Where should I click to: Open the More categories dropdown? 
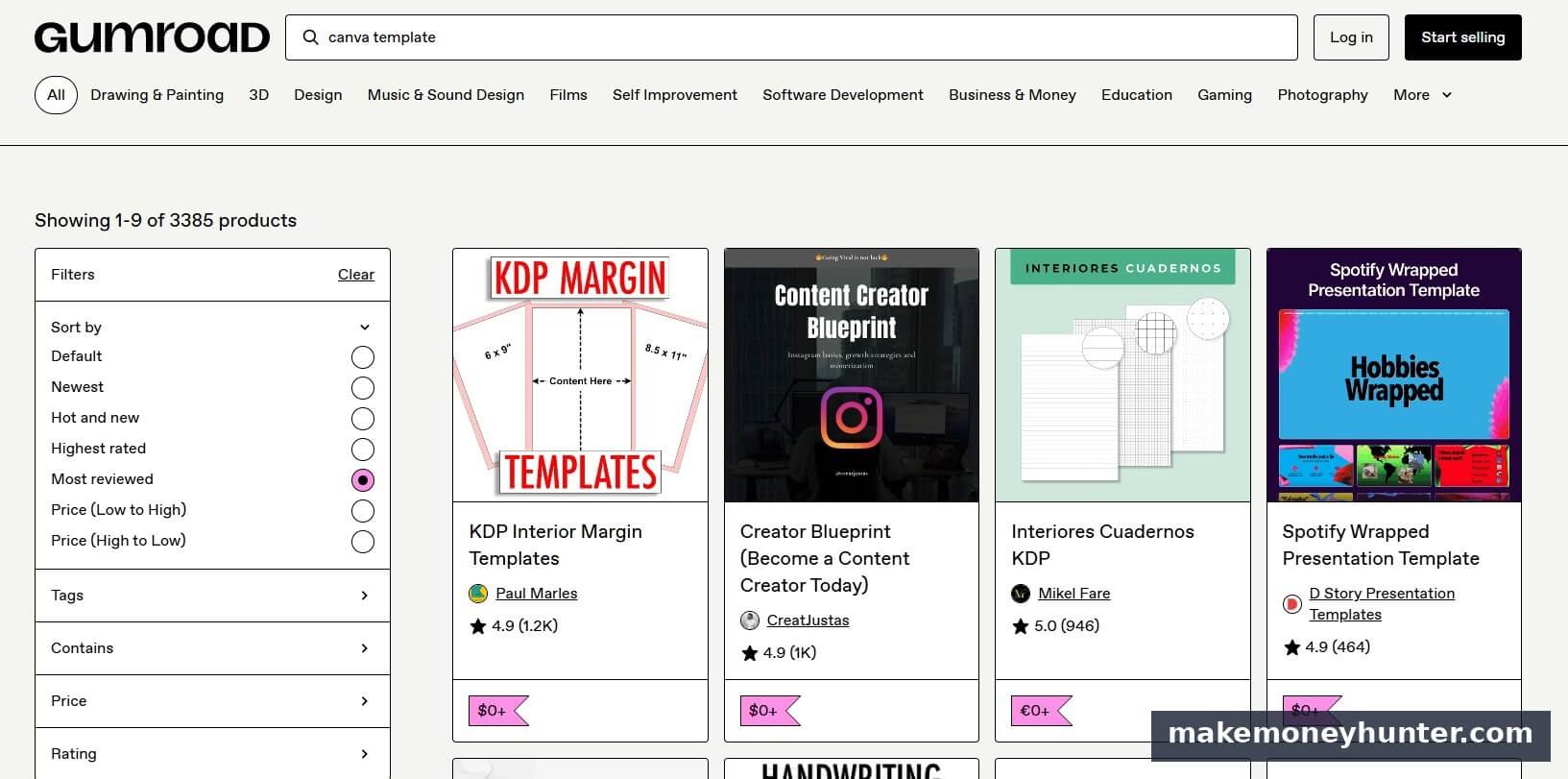[x=1422, y=95]
